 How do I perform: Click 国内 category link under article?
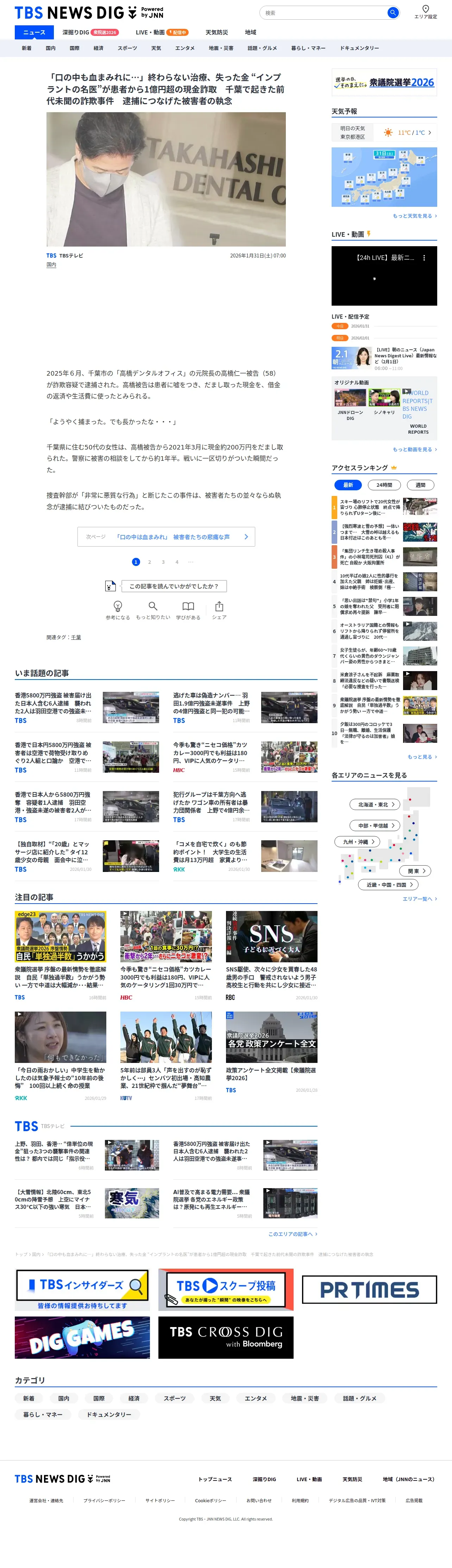(x=51, y=265)
